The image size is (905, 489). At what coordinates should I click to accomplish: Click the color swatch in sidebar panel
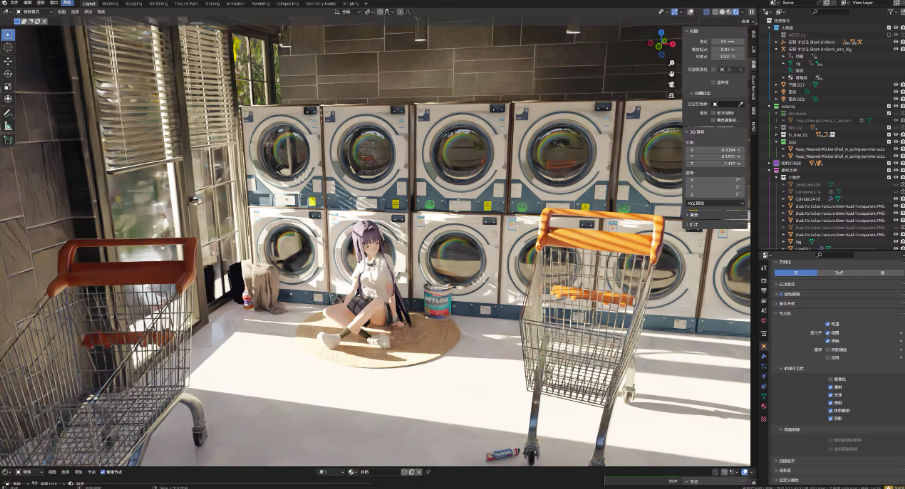pos(723,104)
